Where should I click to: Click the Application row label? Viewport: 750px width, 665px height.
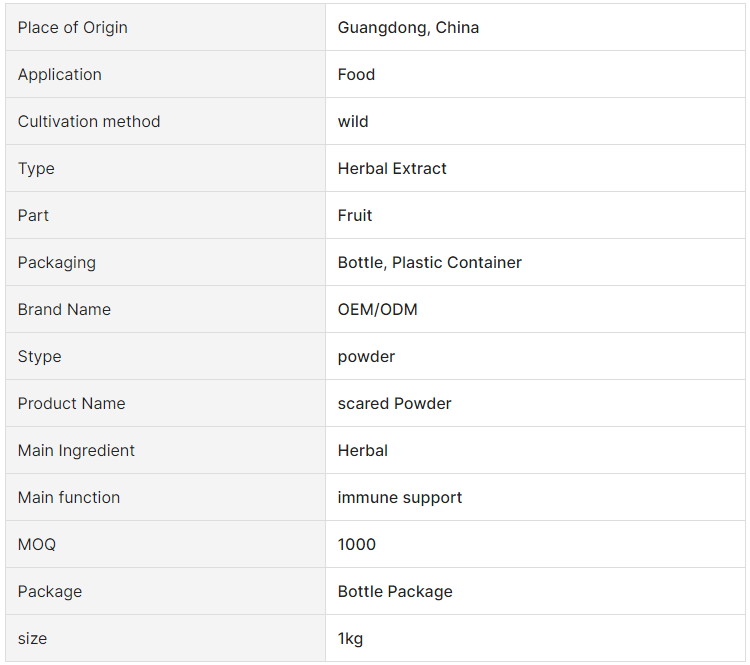(60, 75)
